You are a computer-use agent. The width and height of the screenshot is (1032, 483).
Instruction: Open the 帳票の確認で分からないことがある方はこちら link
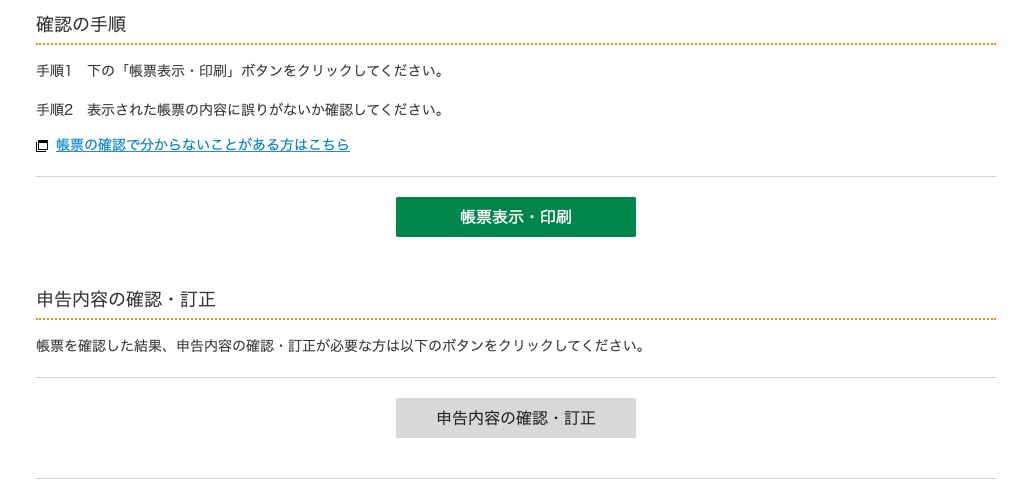click(x=203, y=145)
